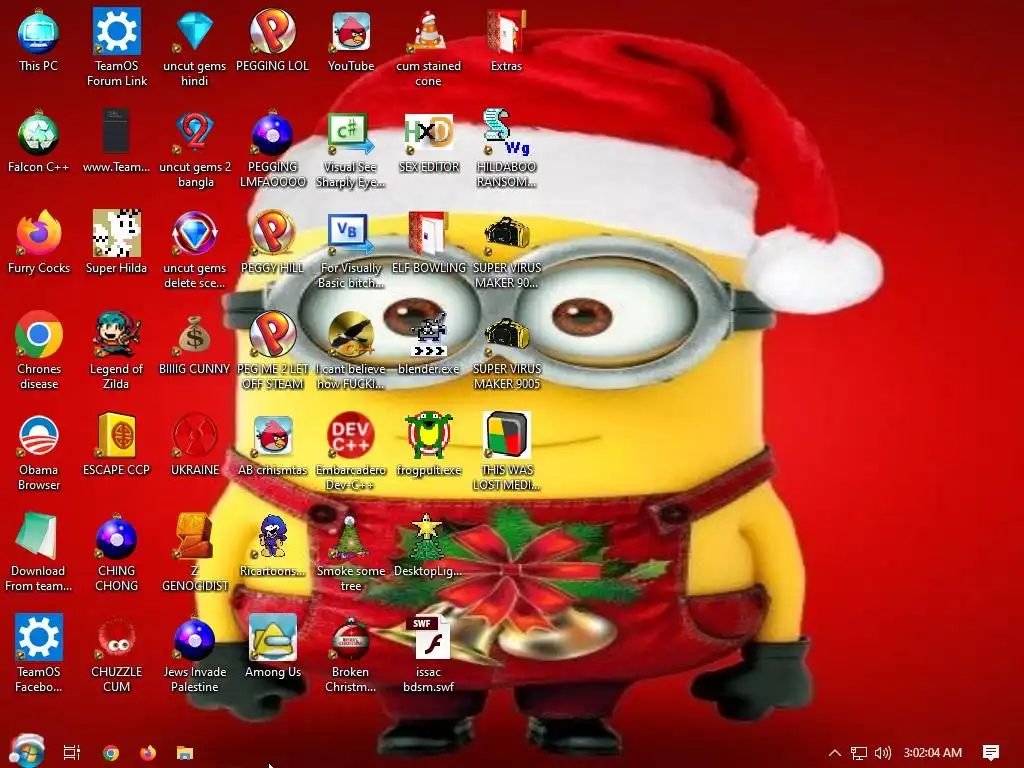The image size is (1024, 768).
Task: Open the Legend of Zilda icon
Action: pos(116,334)
